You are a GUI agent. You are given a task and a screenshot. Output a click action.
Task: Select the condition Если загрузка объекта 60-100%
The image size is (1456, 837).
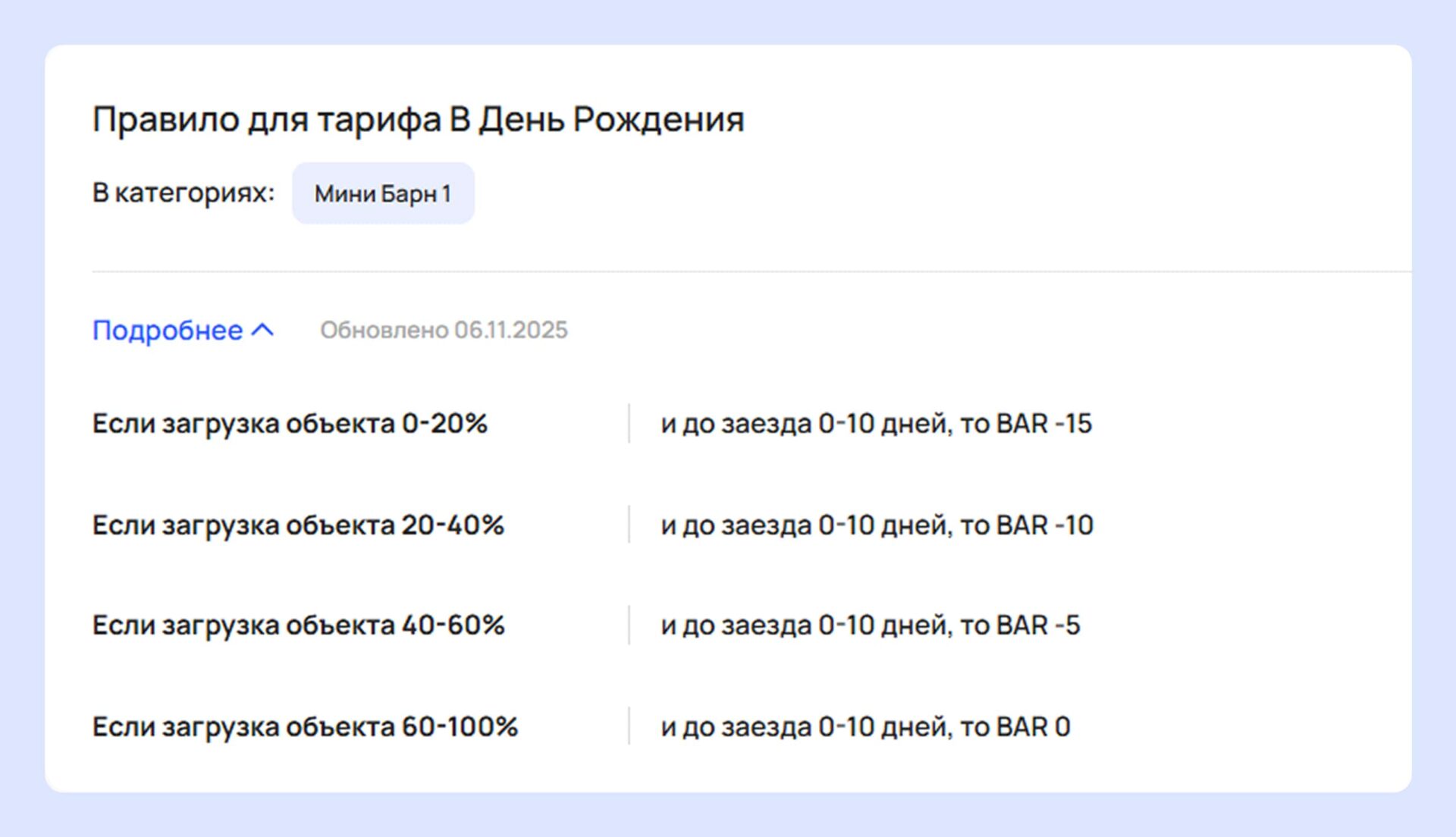coord(305,727)
